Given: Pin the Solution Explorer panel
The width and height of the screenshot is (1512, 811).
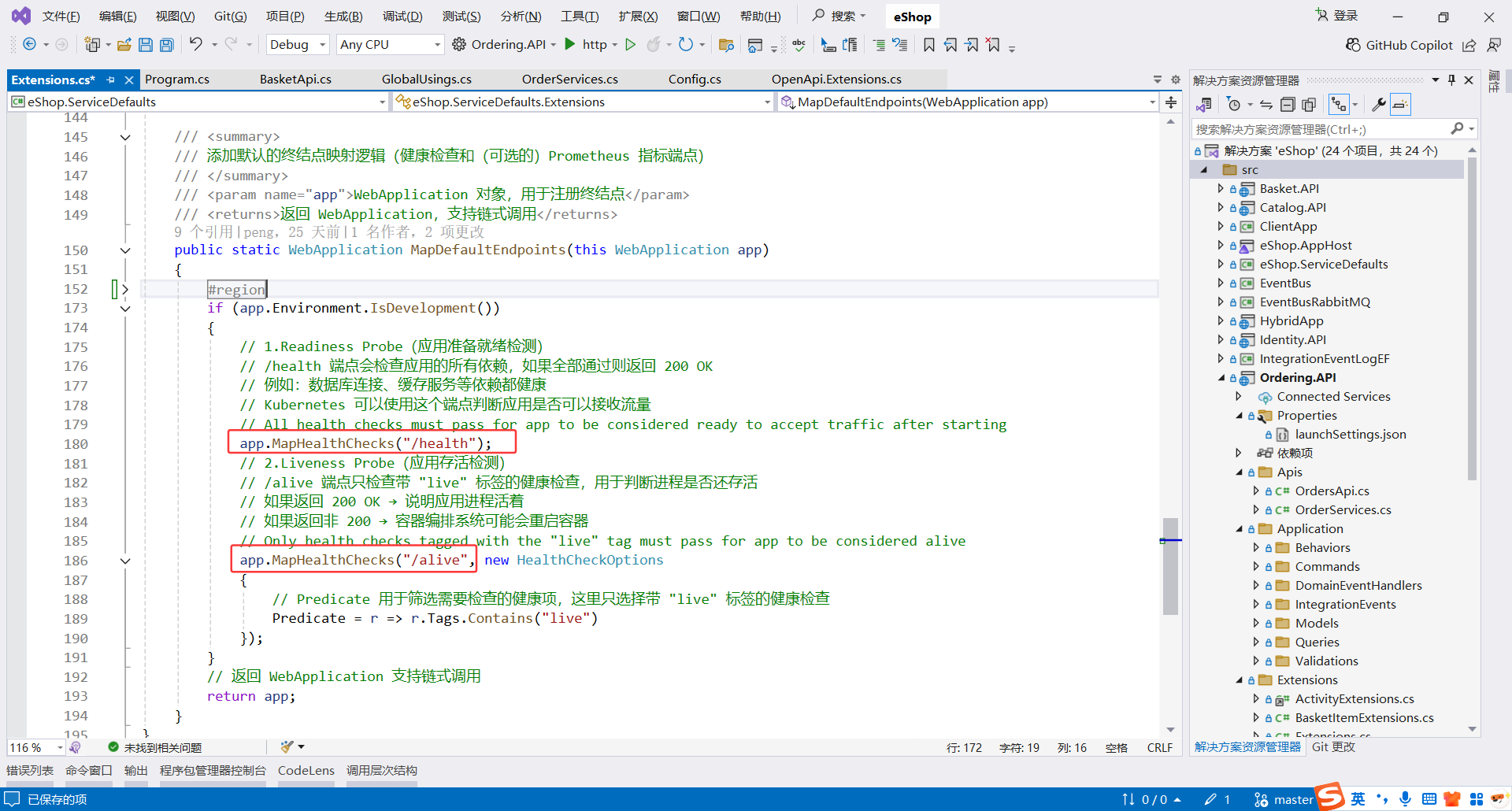Looking at the screenshot, I should point(1451,79).
